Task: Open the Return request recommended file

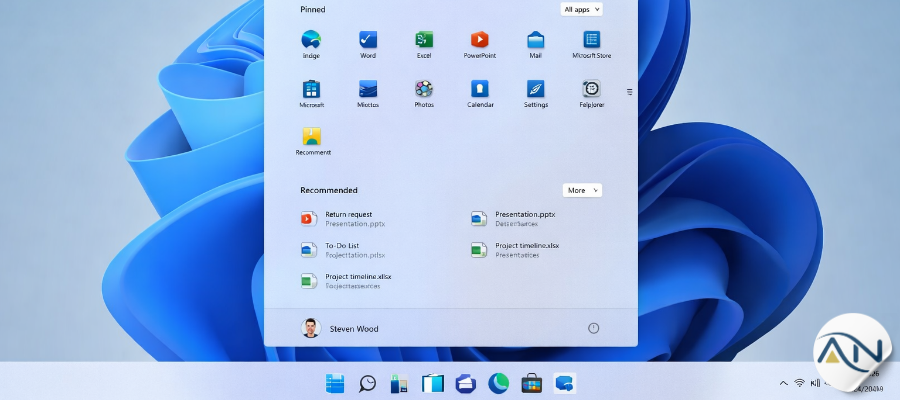Action: 344,219
